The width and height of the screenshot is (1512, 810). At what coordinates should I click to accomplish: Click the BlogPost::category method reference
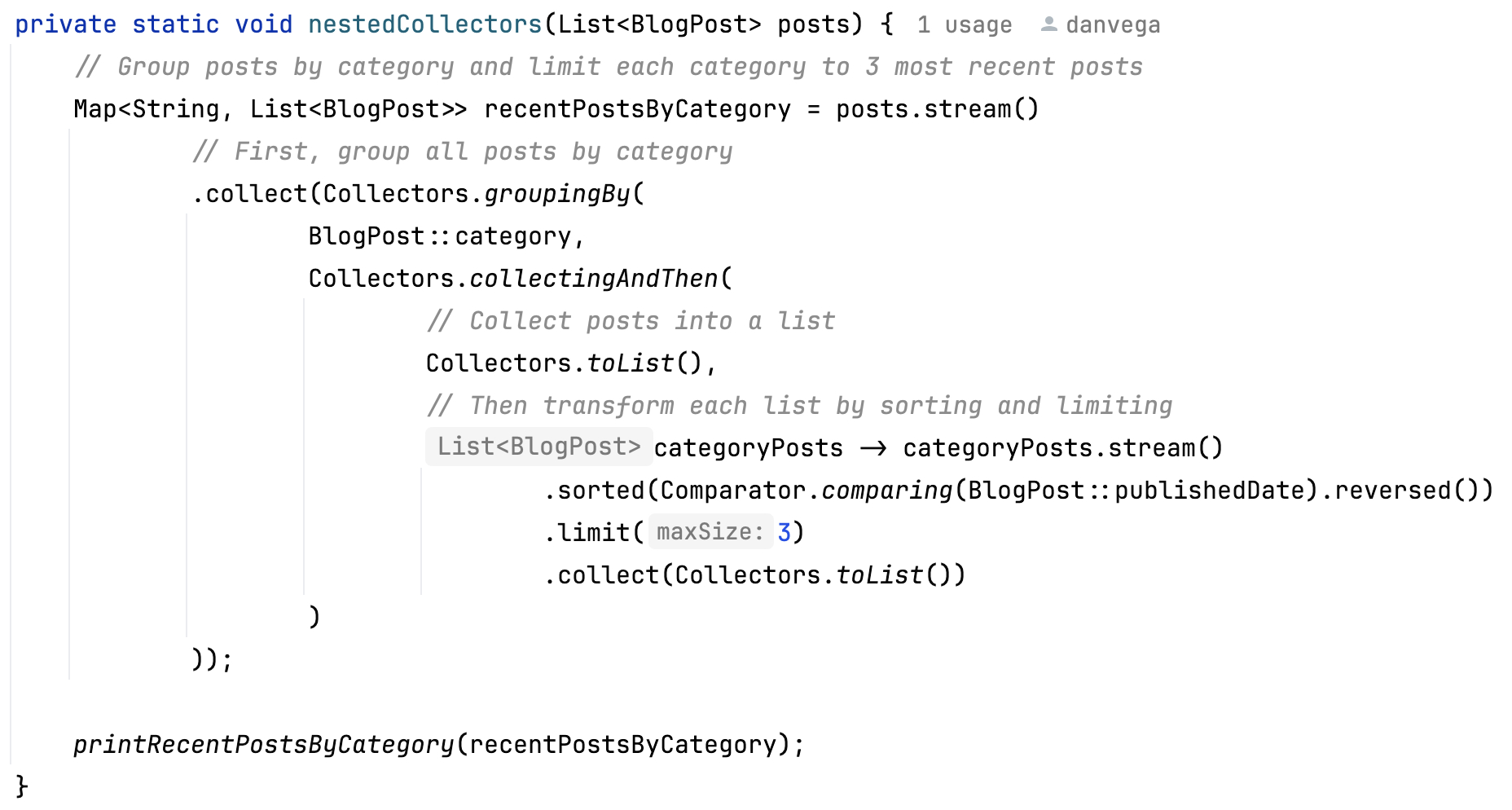pos(440,236)
